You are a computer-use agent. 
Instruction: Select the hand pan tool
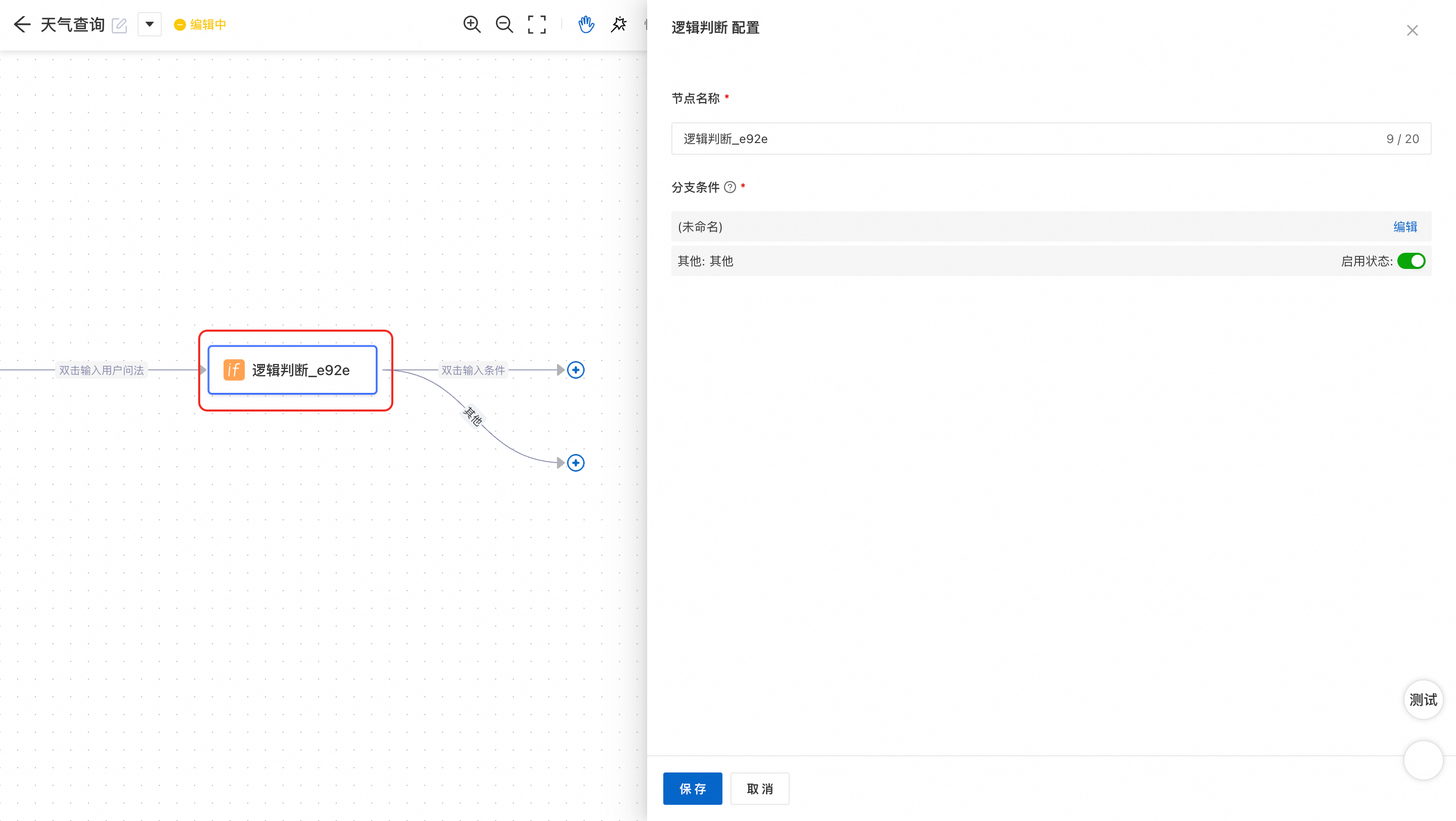click(586, 24)
